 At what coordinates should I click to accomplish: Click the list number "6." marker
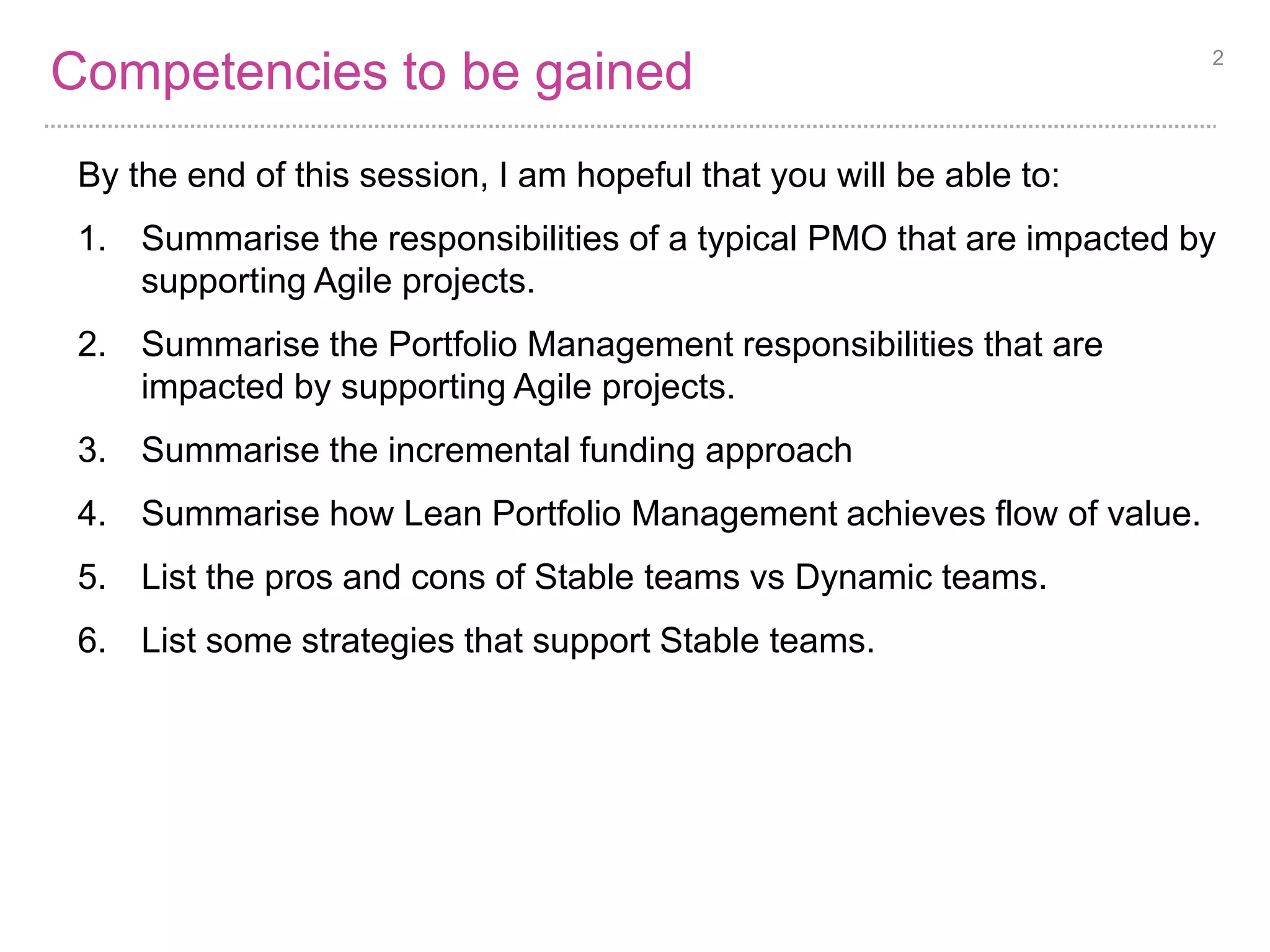(x=92, y=640)
